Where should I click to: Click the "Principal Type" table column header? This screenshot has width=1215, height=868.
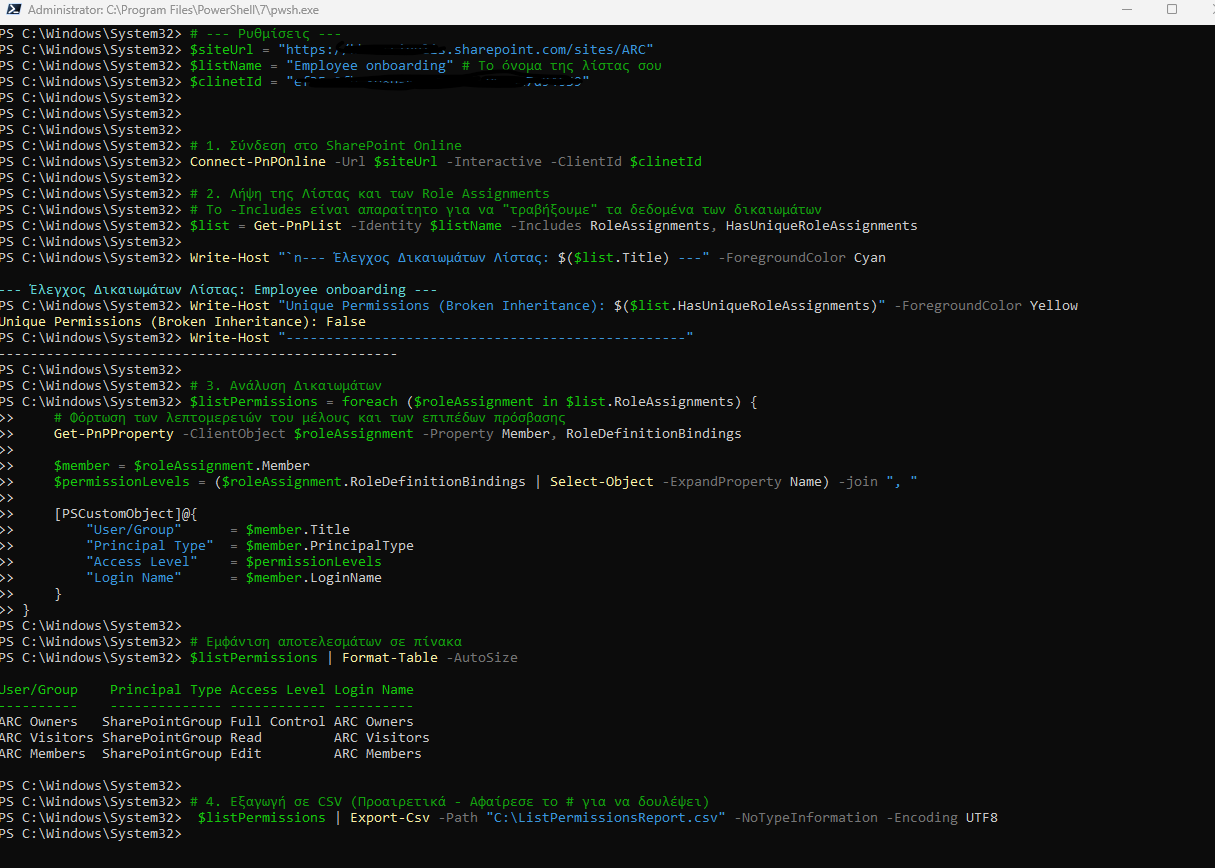tap(165, 690)
